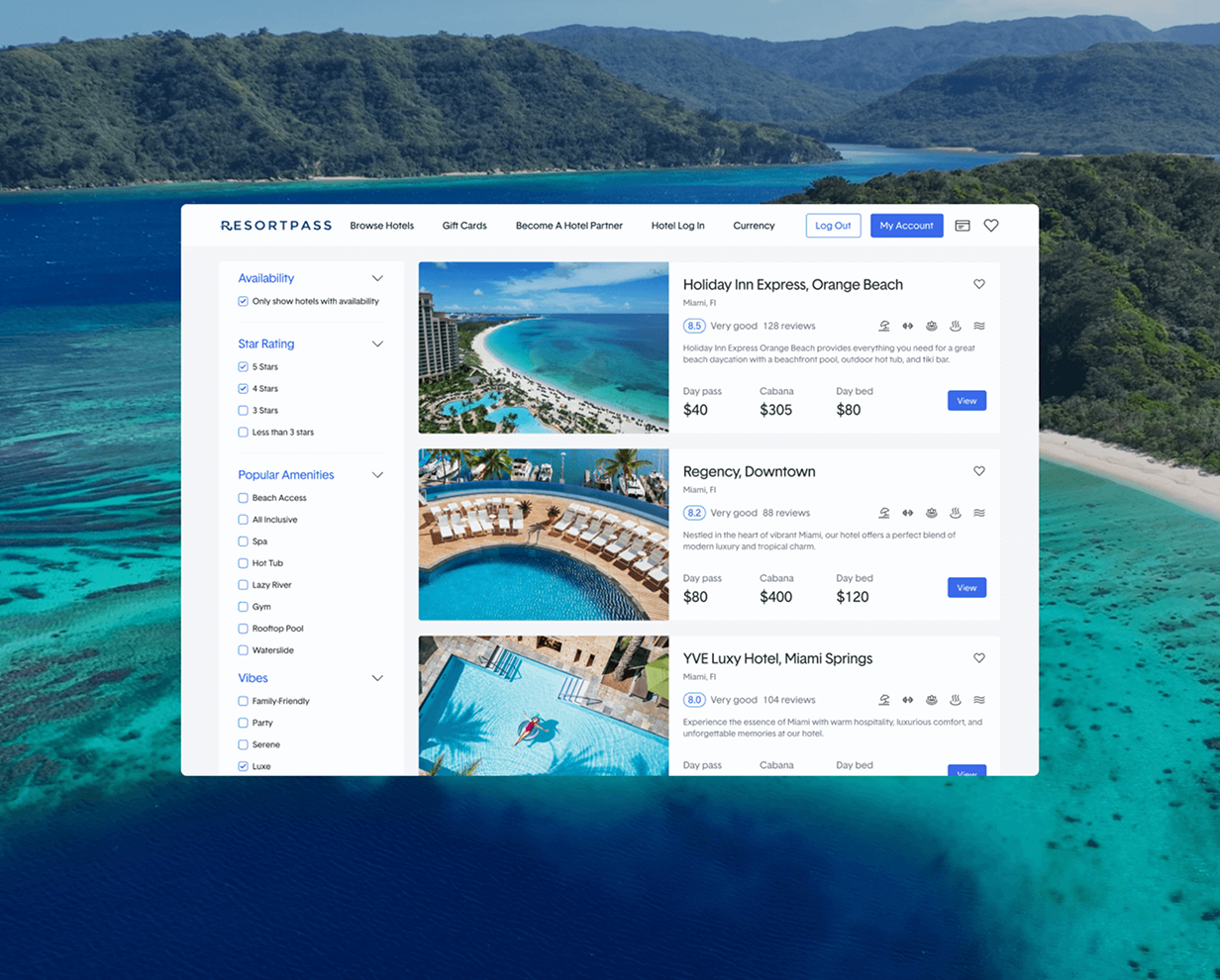Click the 8.5 rating badge
This screenshot has width=1220, height=980.
tap(694, 326)
